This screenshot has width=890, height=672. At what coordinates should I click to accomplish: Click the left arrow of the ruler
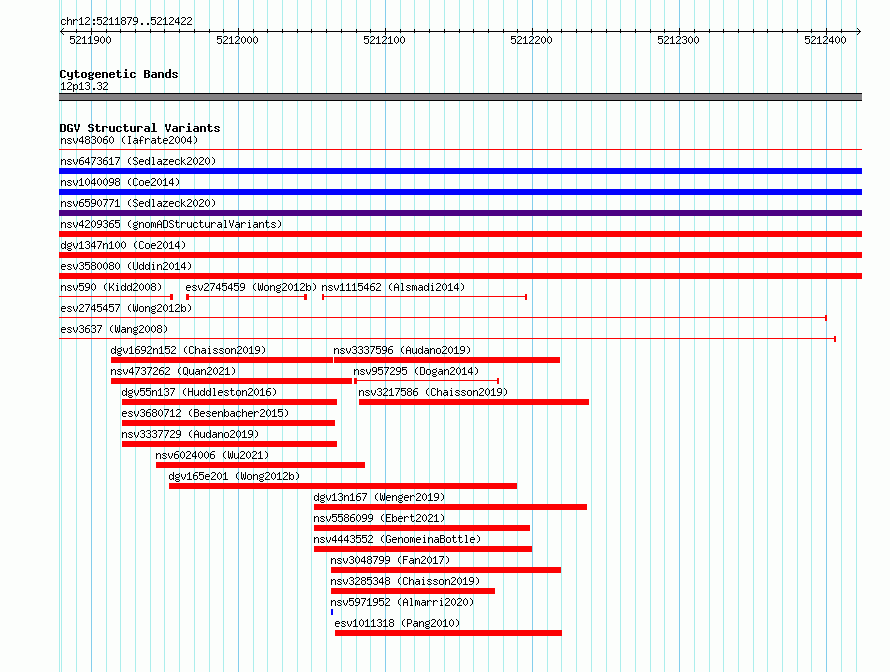pos(62,31)
